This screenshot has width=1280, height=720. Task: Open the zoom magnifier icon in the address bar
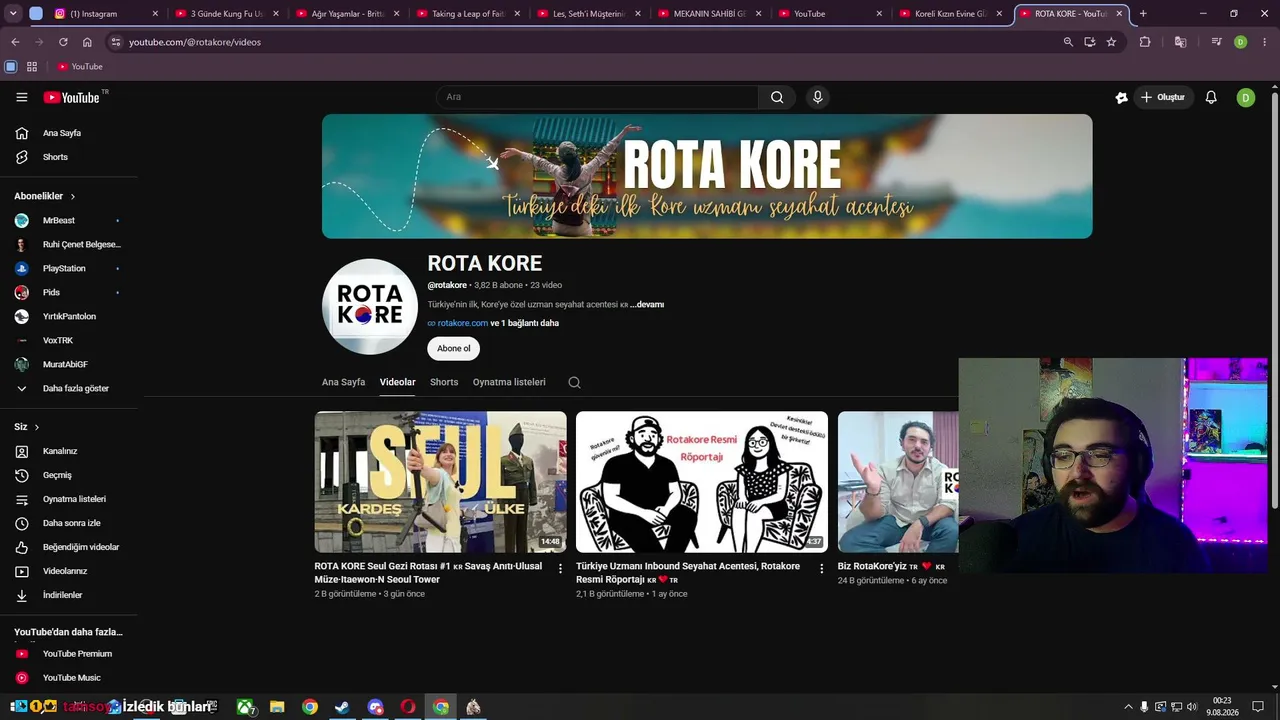coord(1068,42)
